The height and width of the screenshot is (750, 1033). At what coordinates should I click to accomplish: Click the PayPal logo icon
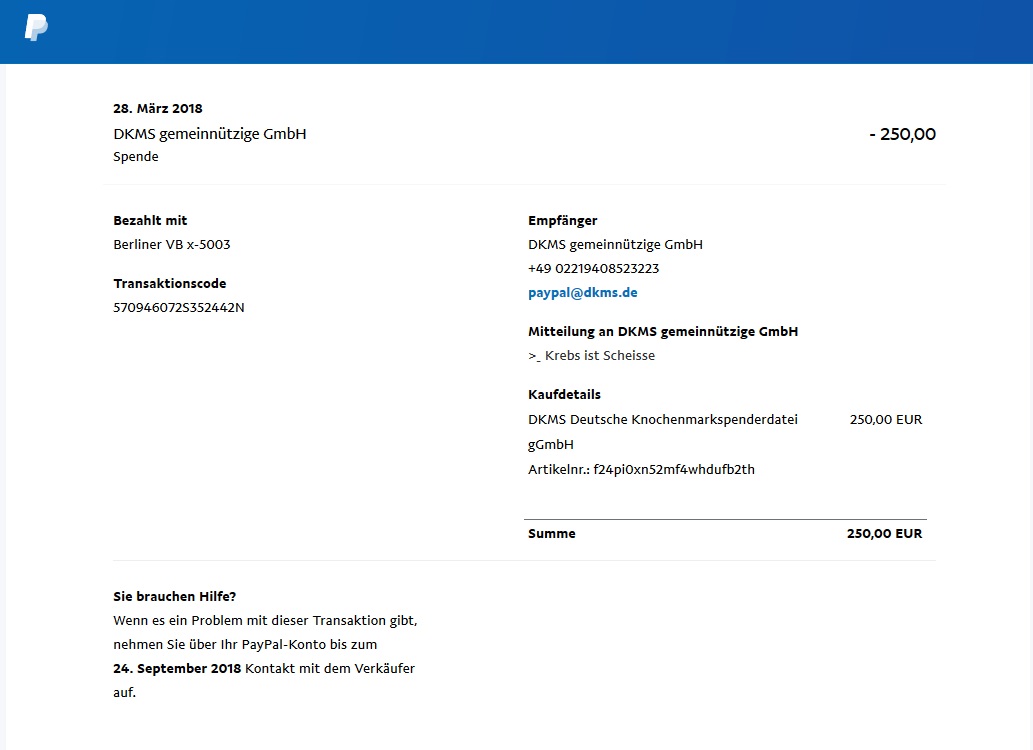pyautogui.click(x=36, y=28)
